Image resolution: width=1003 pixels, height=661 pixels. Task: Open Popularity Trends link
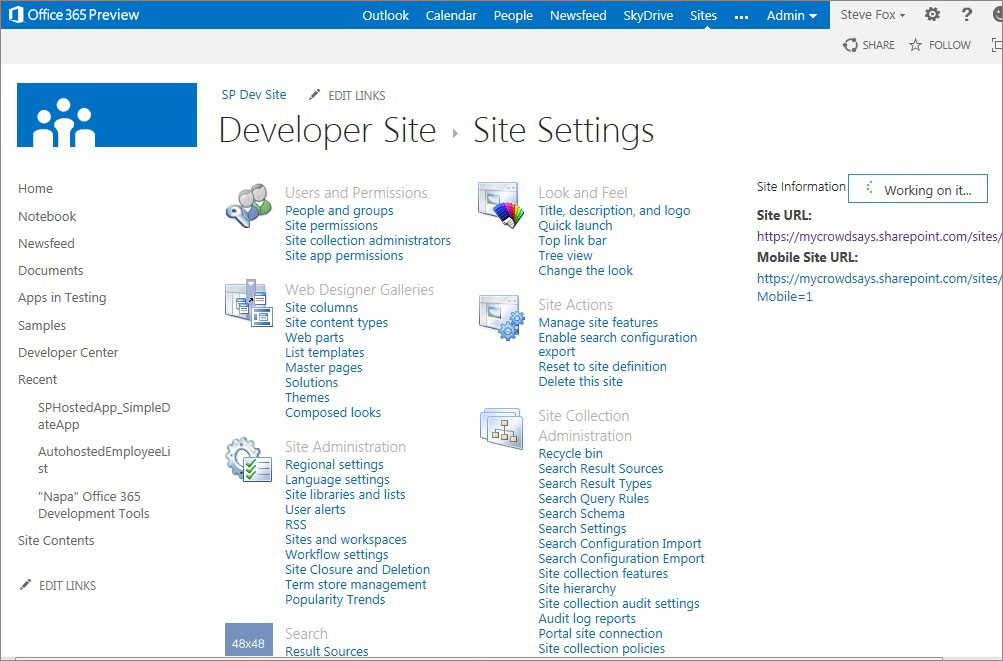(x=335, y=600)
